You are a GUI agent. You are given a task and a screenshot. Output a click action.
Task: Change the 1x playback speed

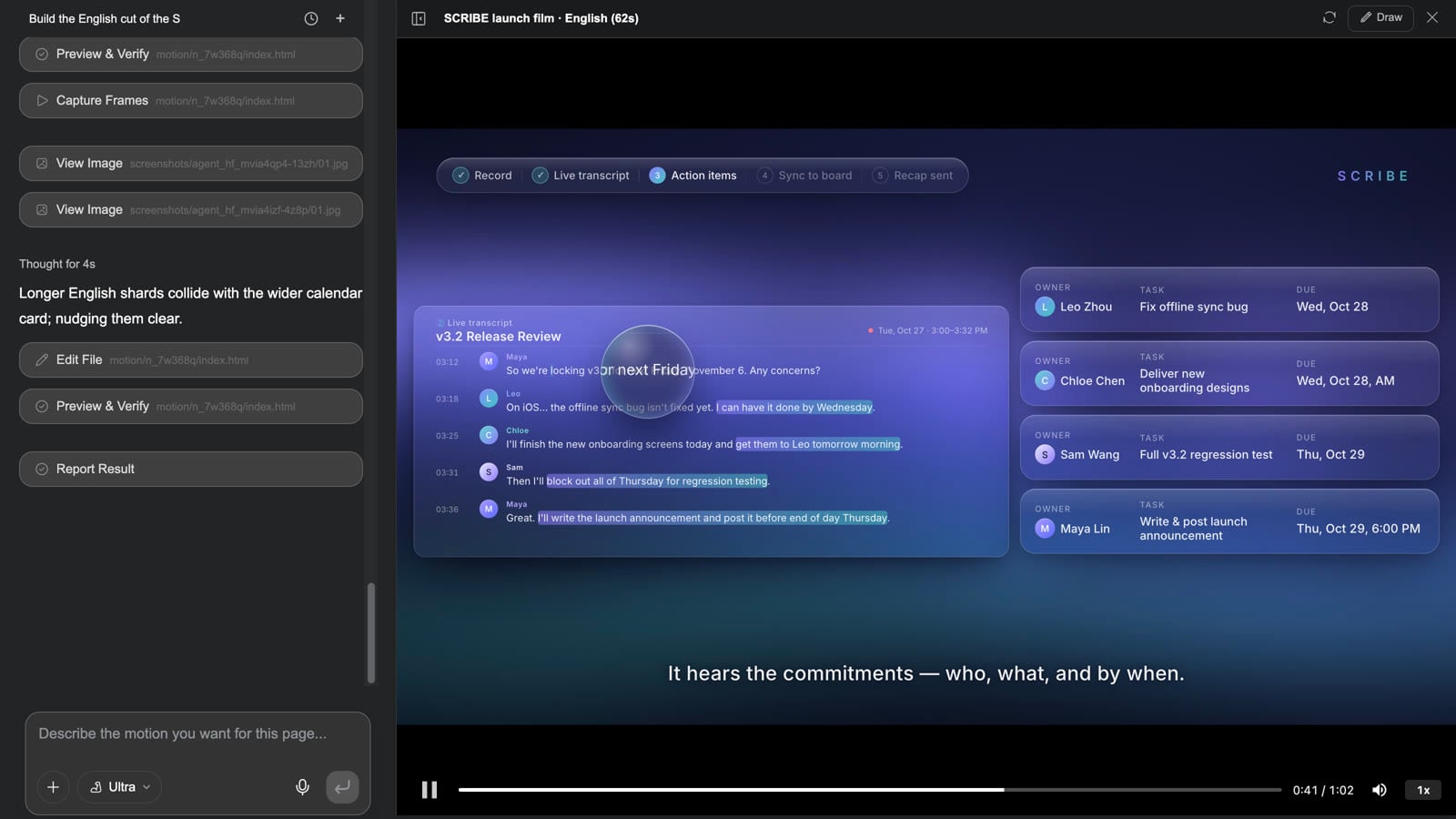click(x=1423, y=790)
